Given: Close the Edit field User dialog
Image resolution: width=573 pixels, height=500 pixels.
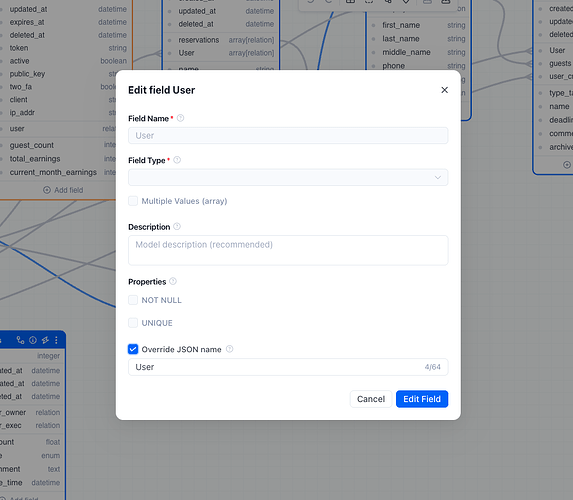Looking at the screenshot, I should click(444, 90).
